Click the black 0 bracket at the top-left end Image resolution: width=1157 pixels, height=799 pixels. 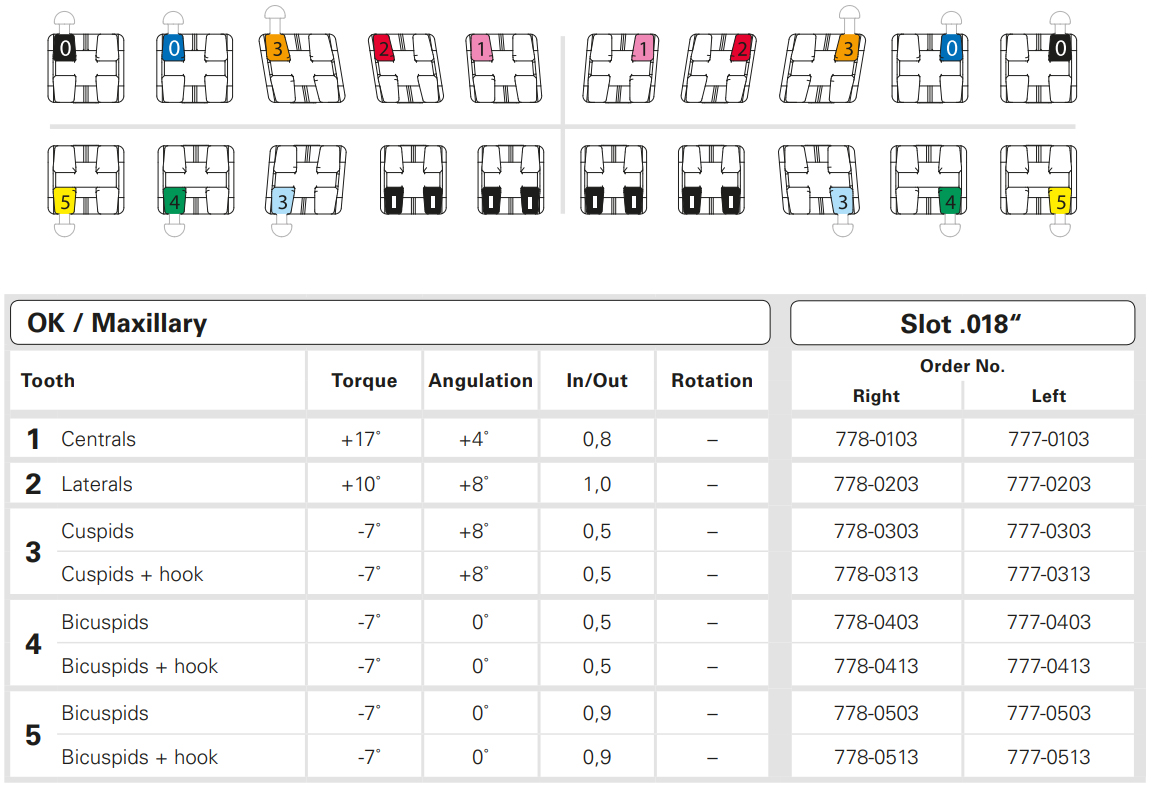[x=85, y=68]
